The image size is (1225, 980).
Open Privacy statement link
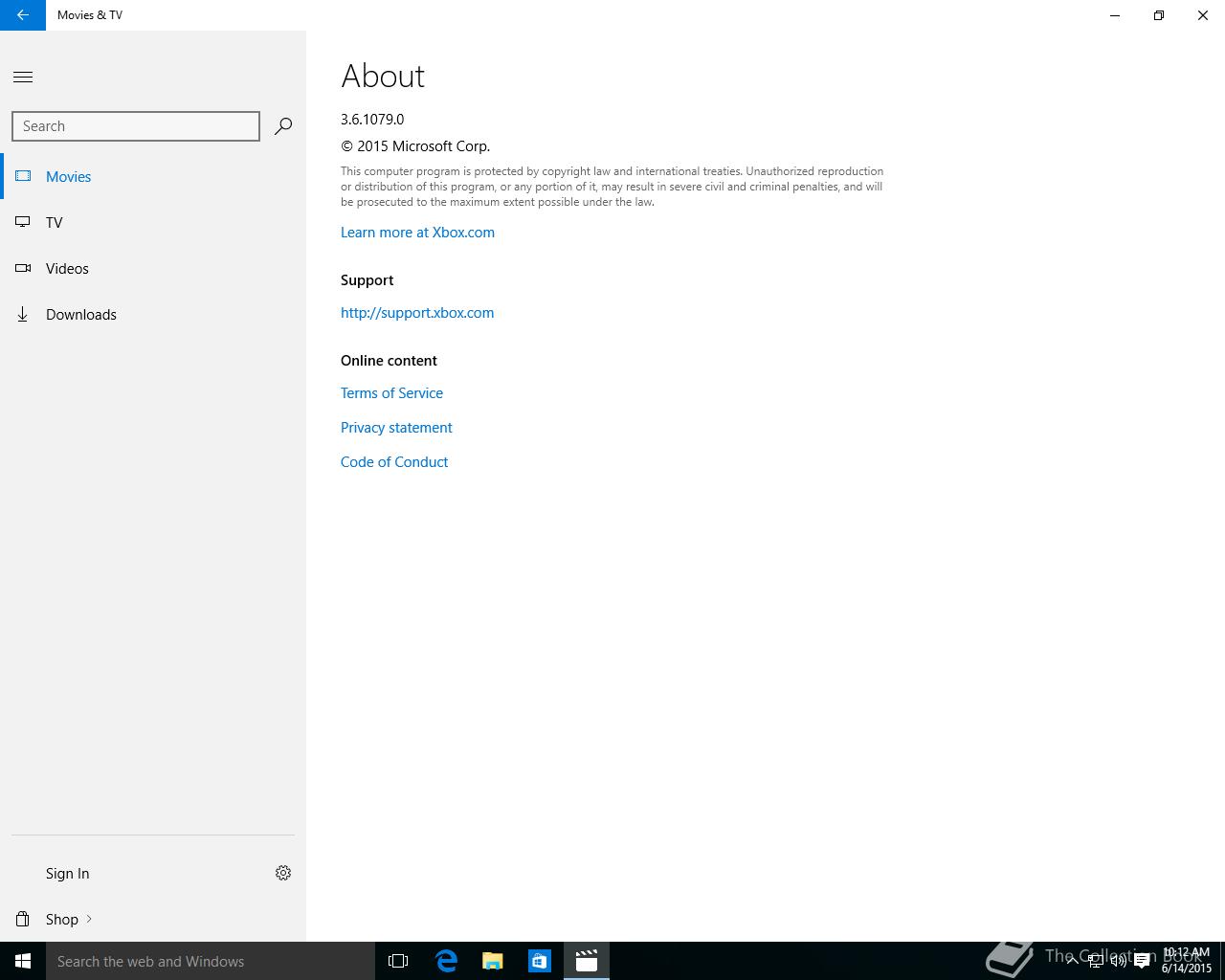point(396,428)
